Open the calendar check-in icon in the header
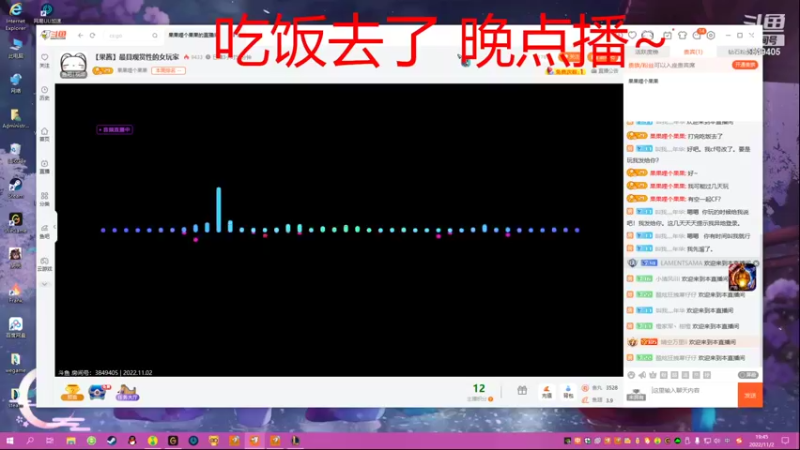 tap(667, 35)
